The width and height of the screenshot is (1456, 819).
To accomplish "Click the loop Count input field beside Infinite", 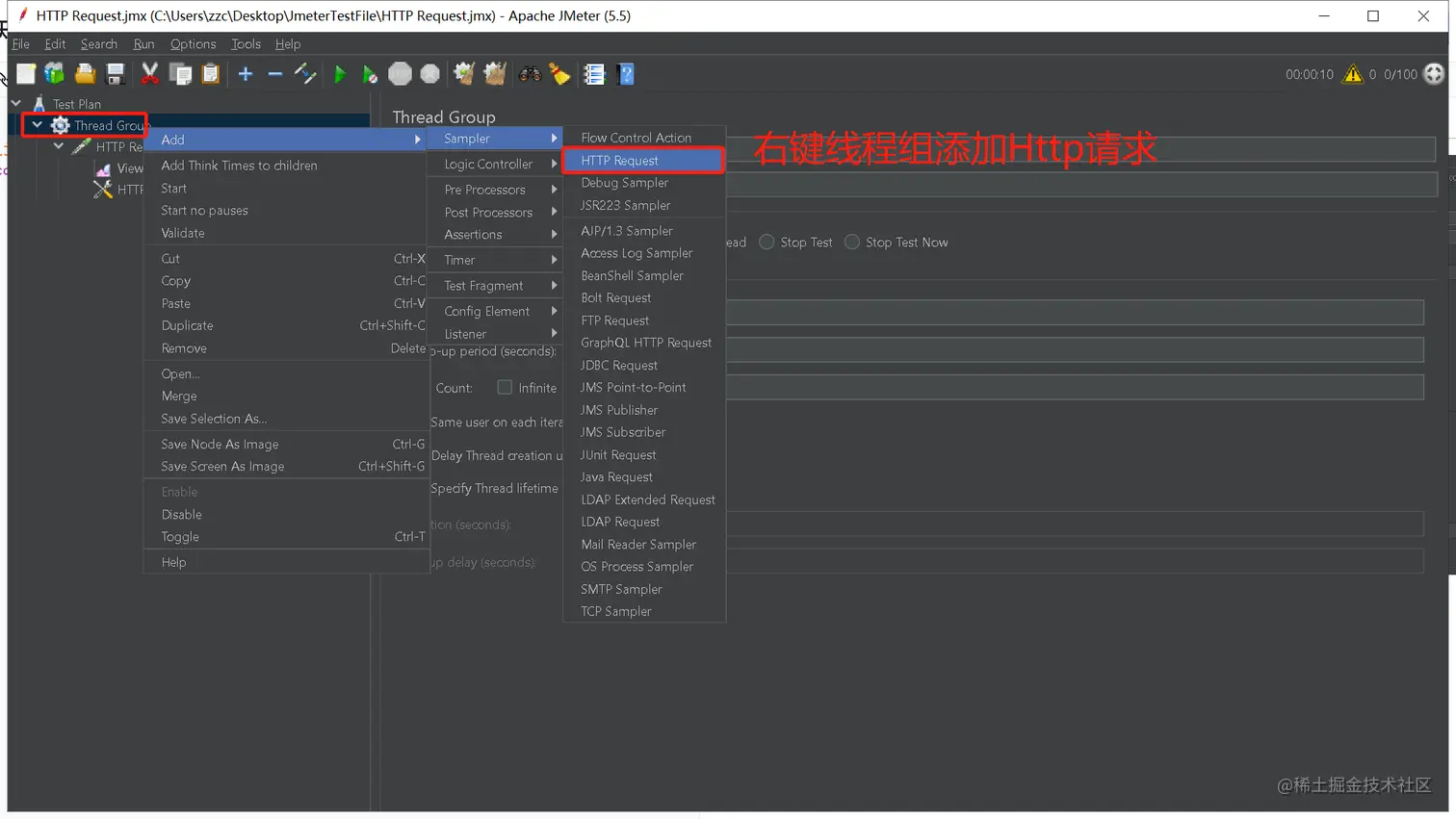I will coord(1075,387).
